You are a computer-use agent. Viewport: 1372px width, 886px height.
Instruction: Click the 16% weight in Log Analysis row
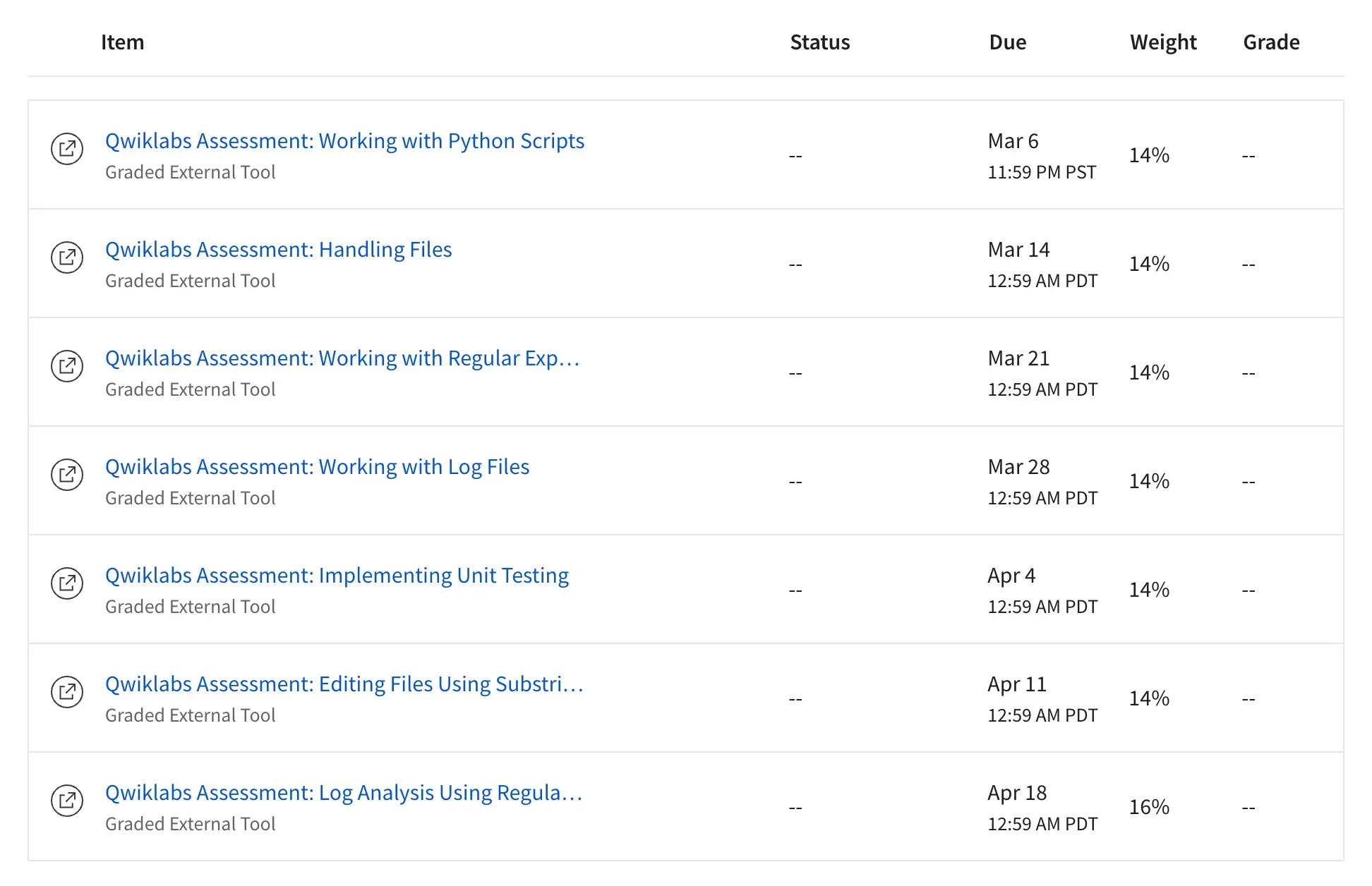1148,807
